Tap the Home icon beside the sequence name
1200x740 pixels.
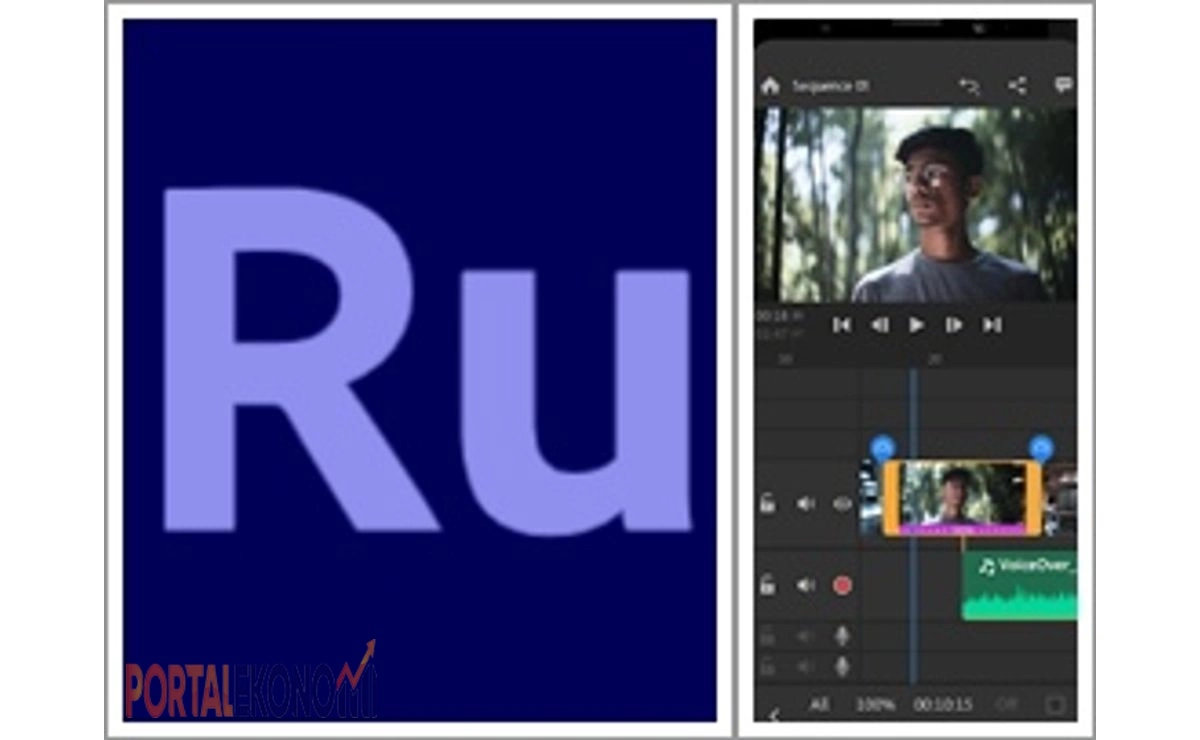pos(770,86)
